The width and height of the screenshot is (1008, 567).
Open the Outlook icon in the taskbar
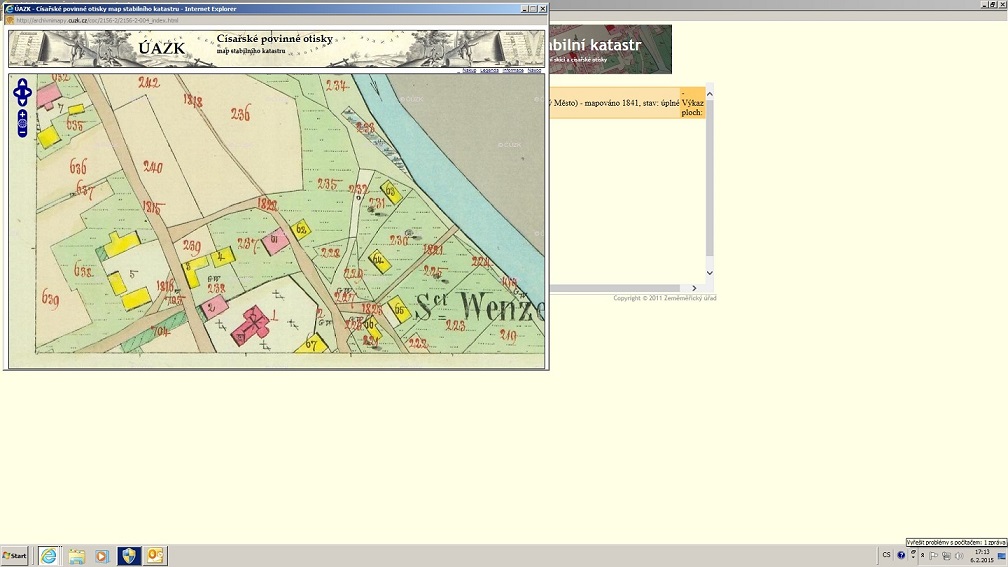click(155, 555)
